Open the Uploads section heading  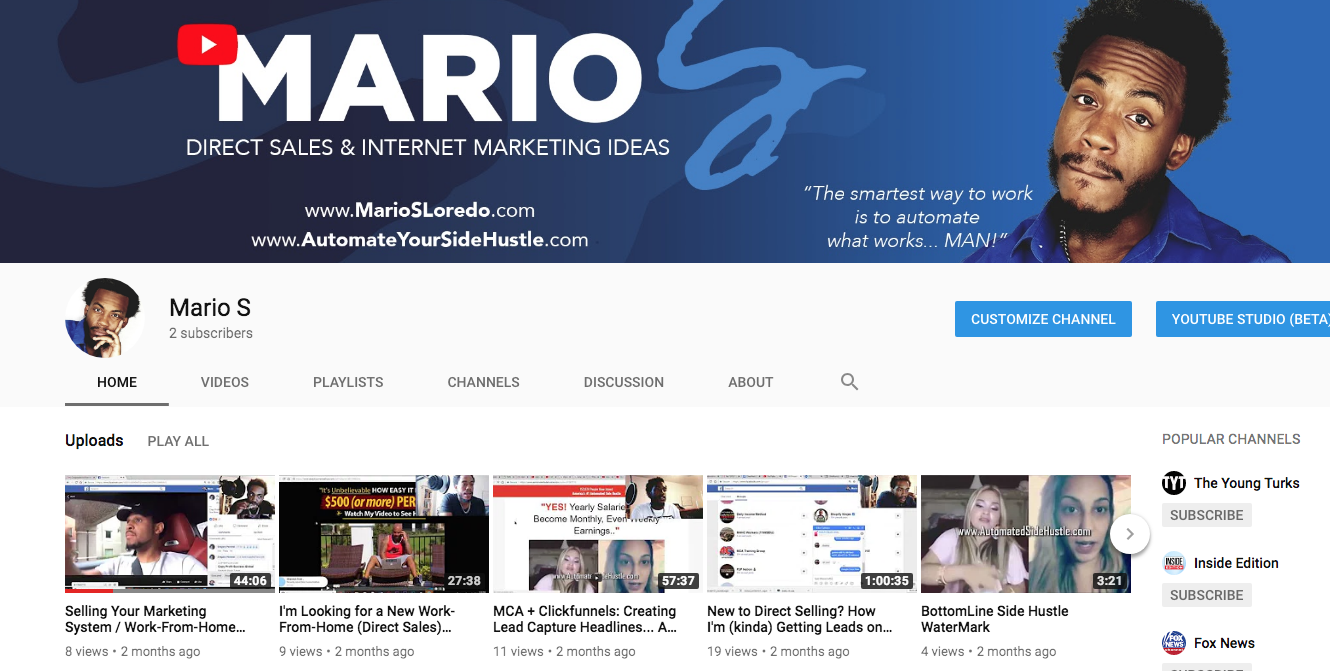click(94, 440)
